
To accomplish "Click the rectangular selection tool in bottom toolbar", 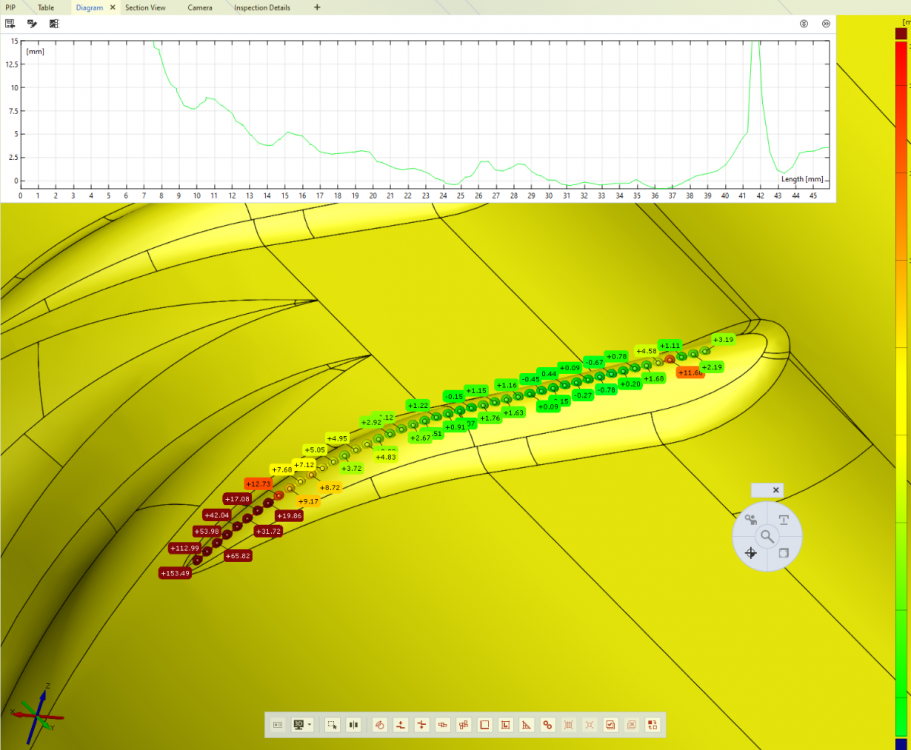I will pyautogui.click(x=333, y=724).
